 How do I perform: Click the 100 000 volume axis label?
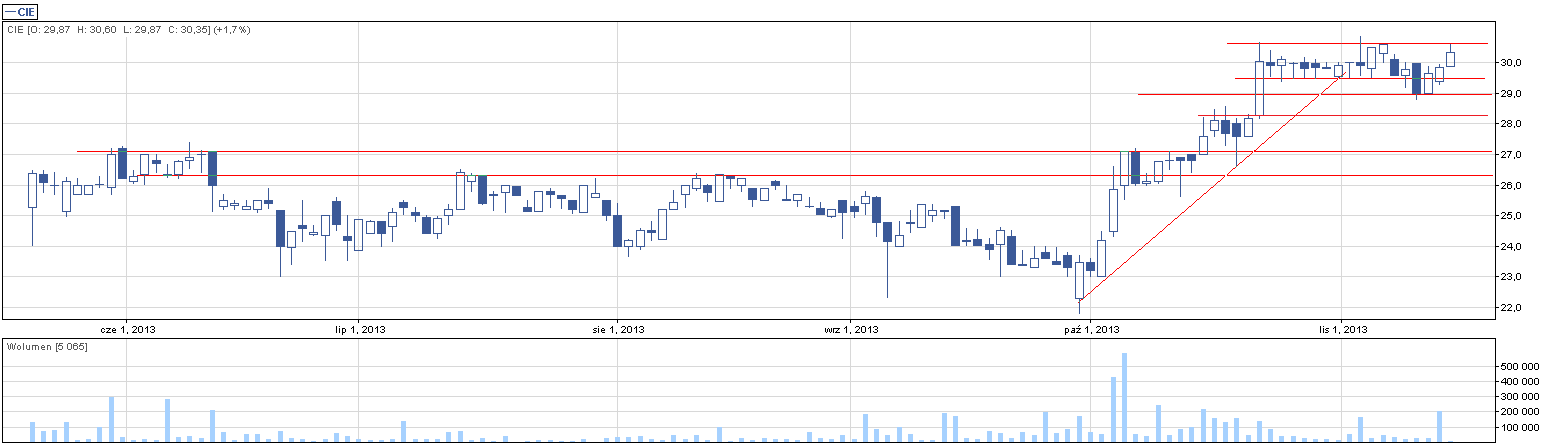[1518, 428]
